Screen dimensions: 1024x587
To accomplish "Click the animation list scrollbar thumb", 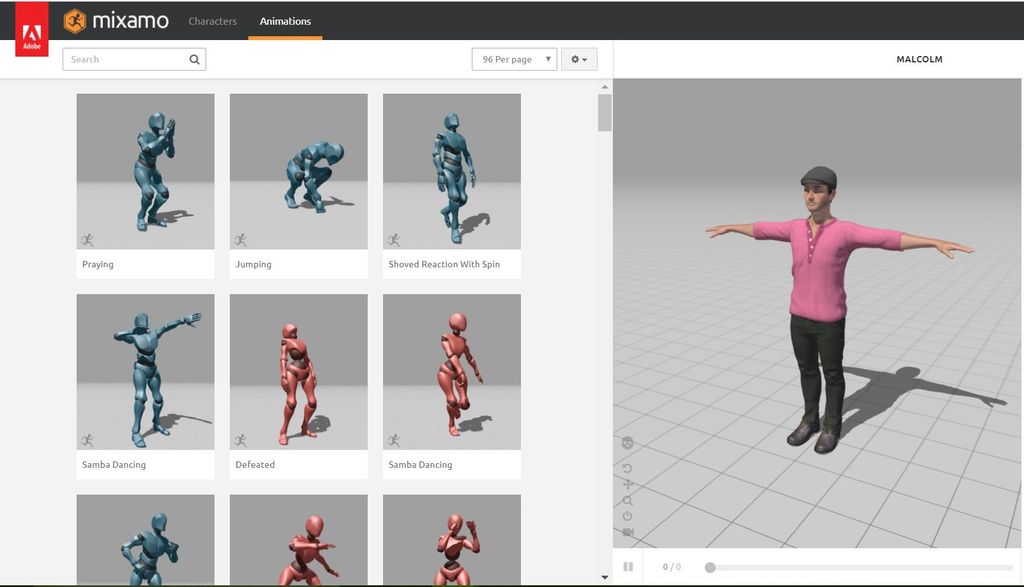I will tap(605, 113).
